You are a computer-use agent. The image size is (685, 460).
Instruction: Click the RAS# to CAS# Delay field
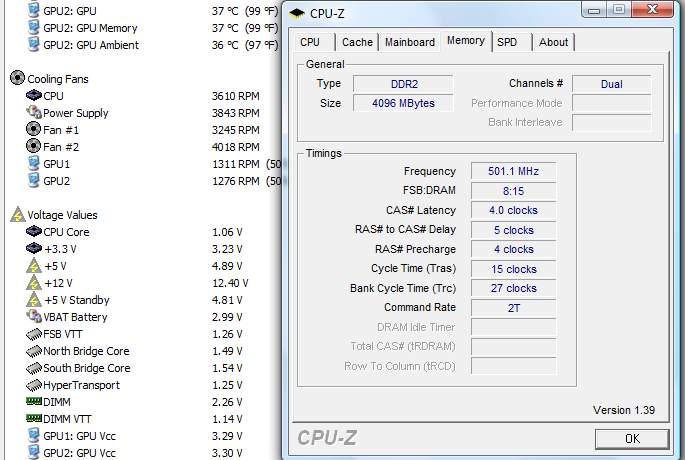pos(513,230)
